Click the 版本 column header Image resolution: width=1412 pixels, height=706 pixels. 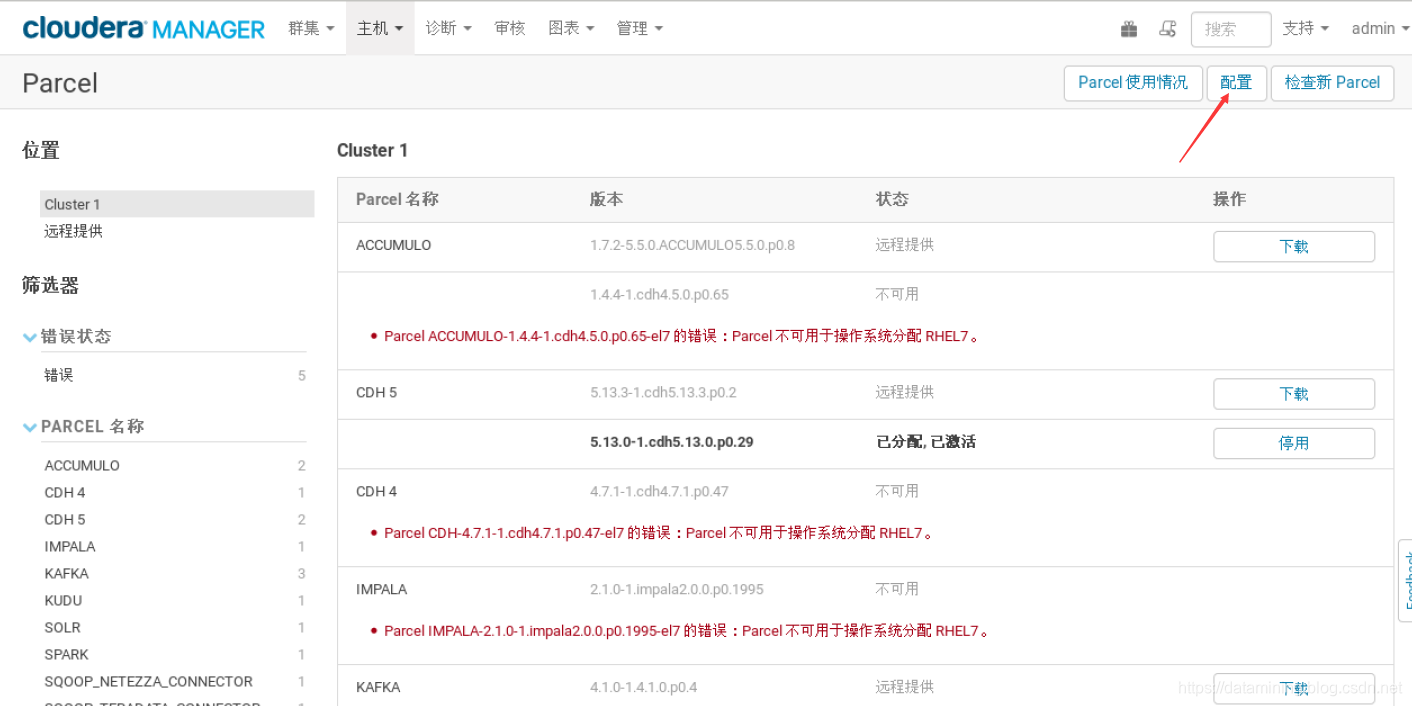606,199
